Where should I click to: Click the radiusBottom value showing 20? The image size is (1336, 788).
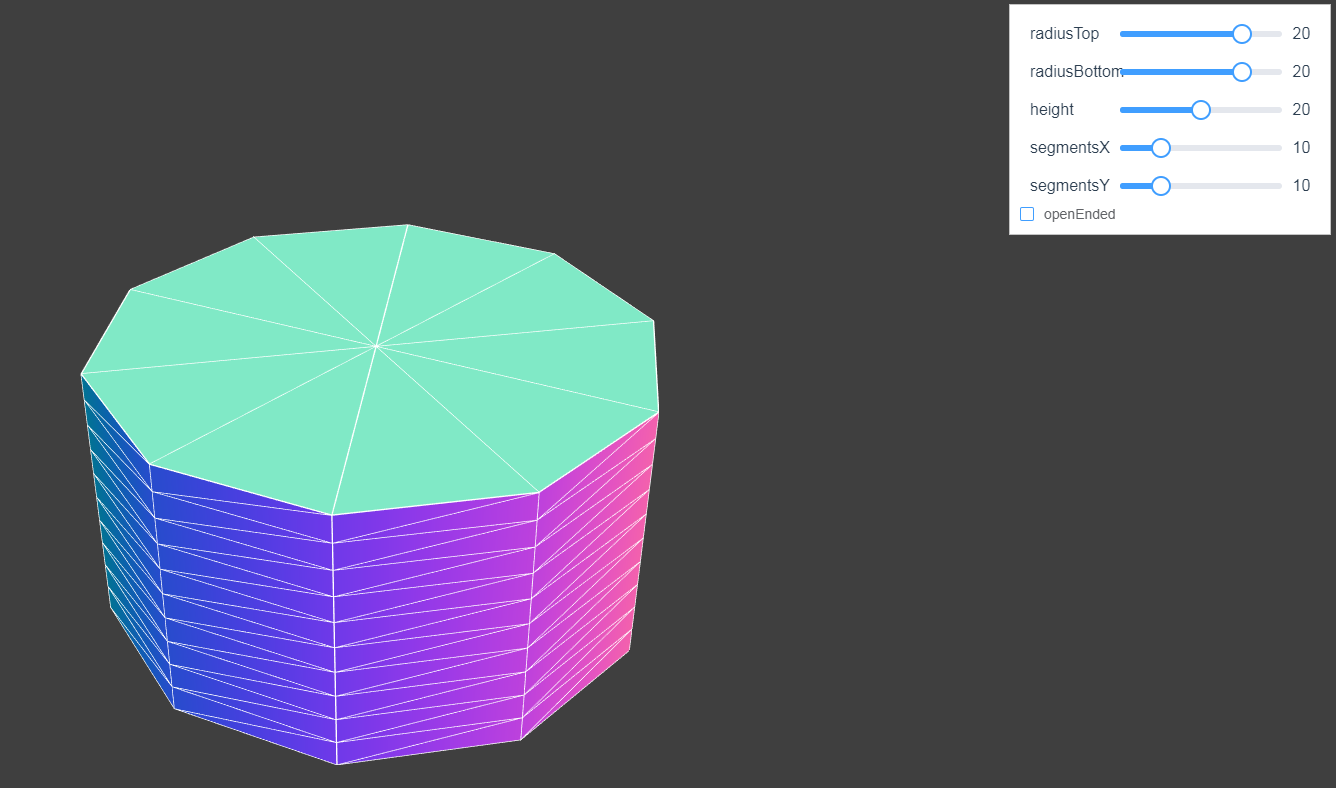pos(1301,71)
